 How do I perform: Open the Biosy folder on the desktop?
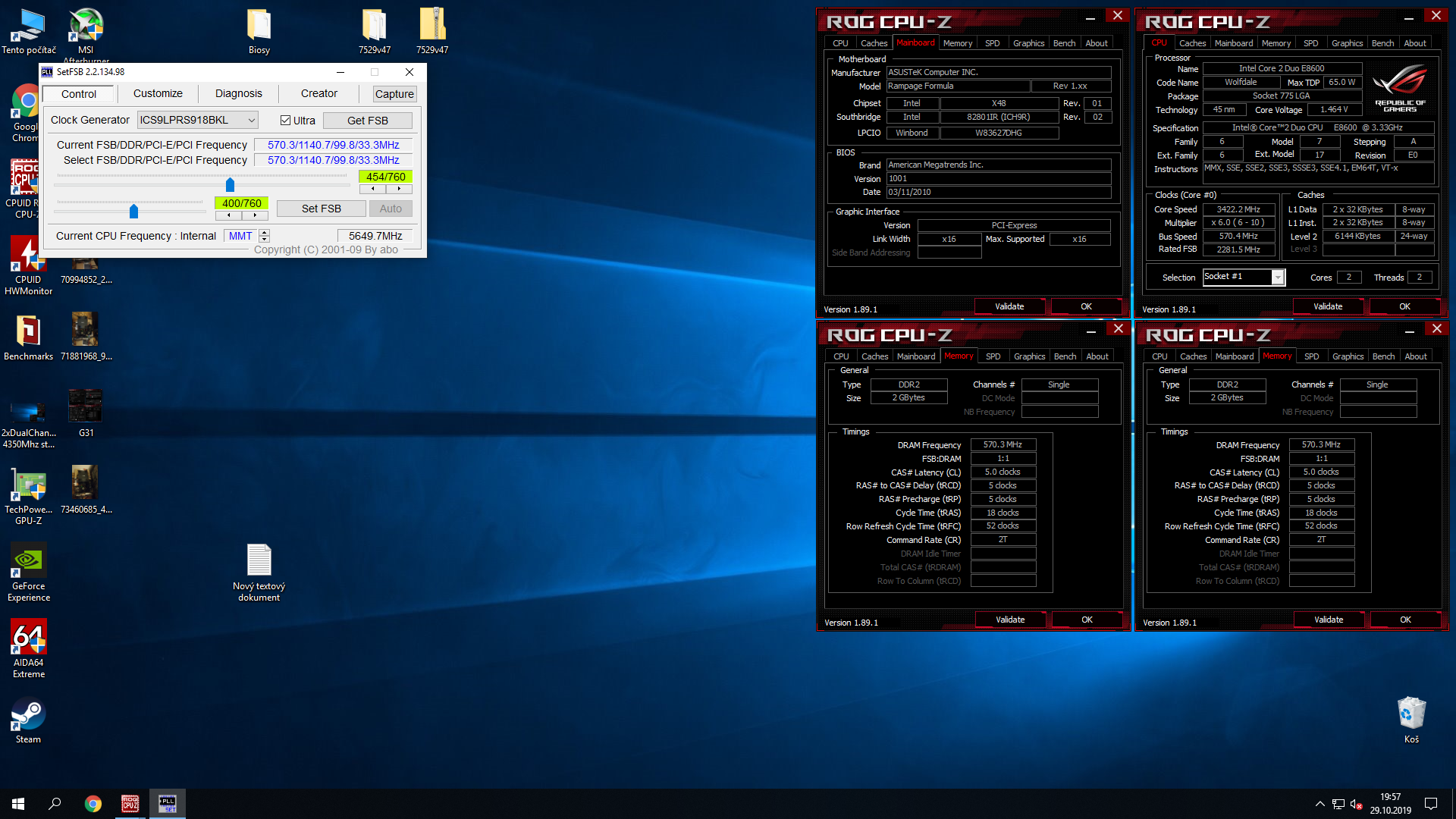click(x=259, y=31)
